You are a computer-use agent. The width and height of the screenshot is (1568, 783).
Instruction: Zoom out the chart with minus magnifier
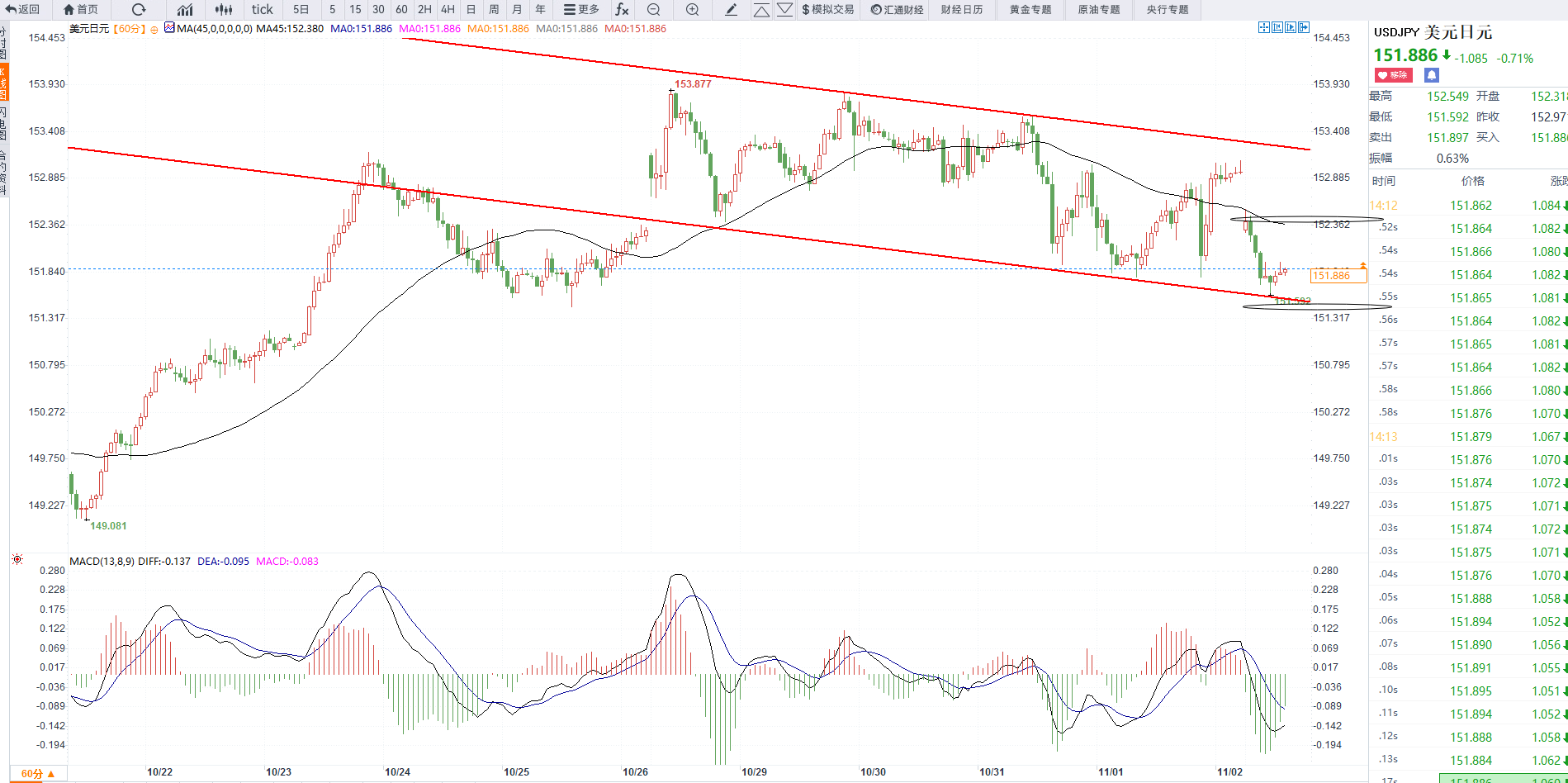[653, 9]
